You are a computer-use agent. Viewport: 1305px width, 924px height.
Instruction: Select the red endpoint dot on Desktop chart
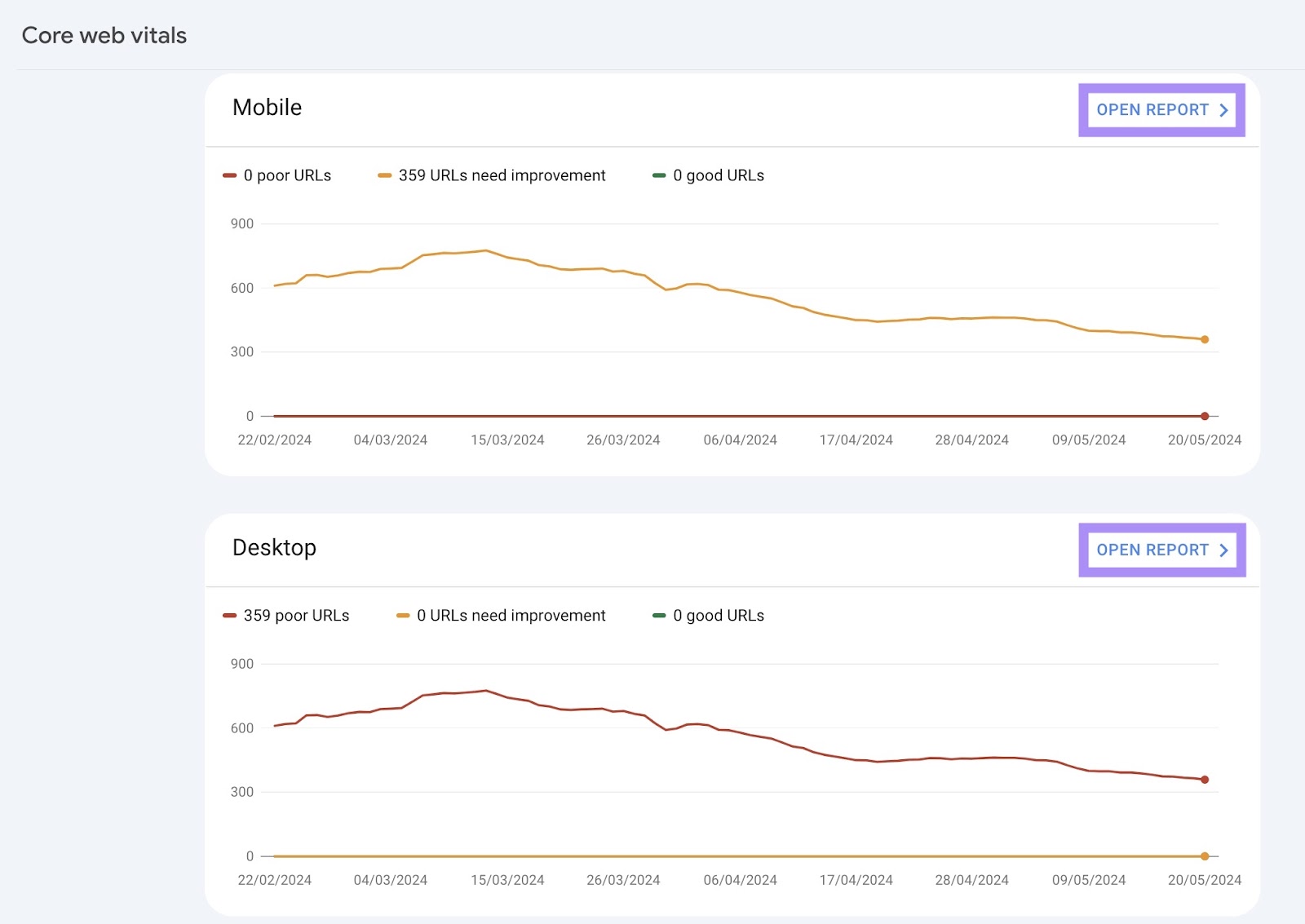coord(1204,779)
